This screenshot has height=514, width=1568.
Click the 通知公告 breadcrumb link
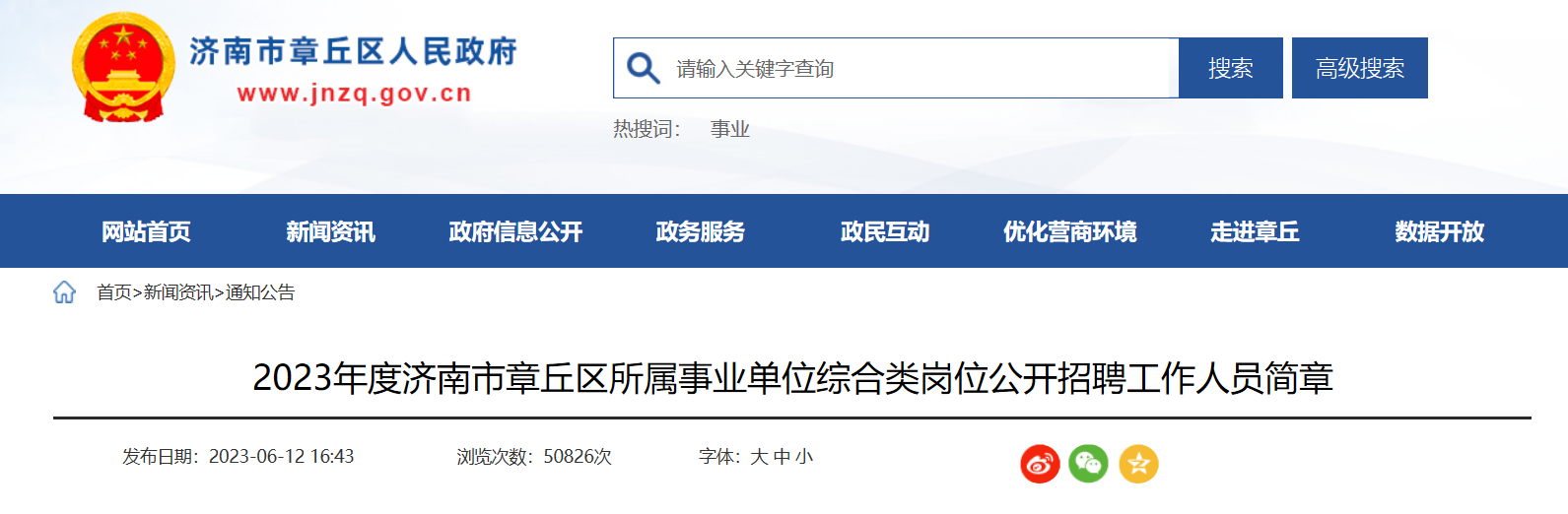tap(260, 292)
